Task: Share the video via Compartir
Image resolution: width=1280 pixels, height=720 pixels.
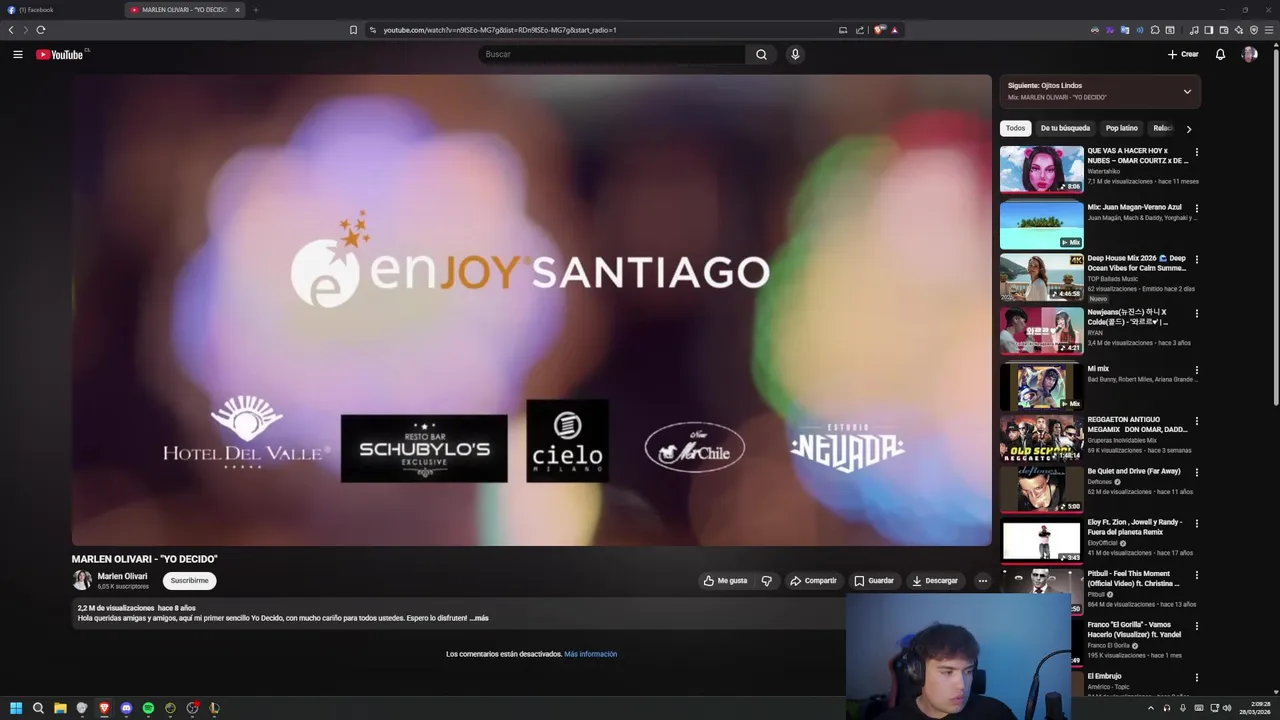Action: click(813, 580)
